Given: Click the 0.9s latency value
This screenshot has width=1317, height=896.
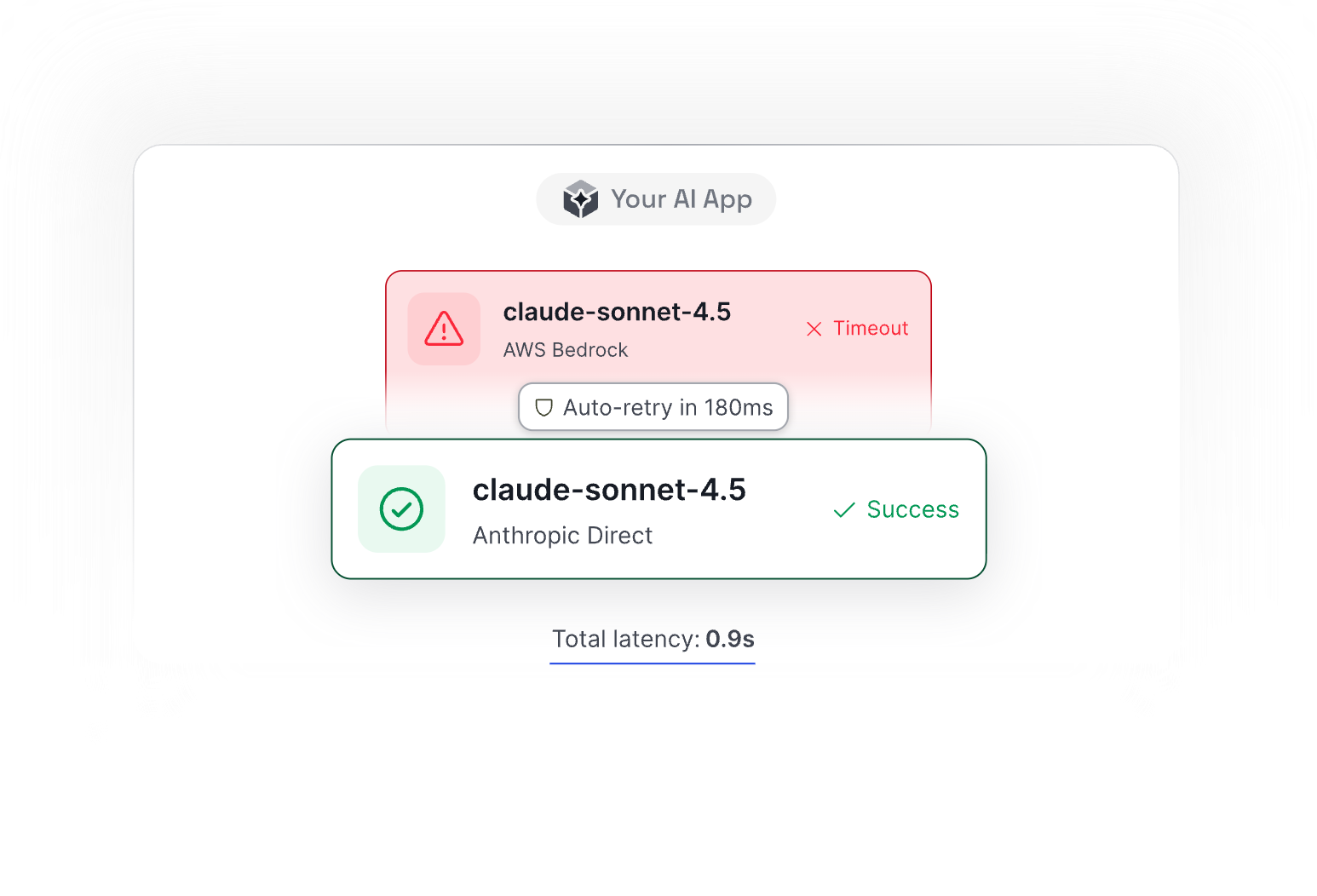Looking at the screenshot, I should [730, 639].
